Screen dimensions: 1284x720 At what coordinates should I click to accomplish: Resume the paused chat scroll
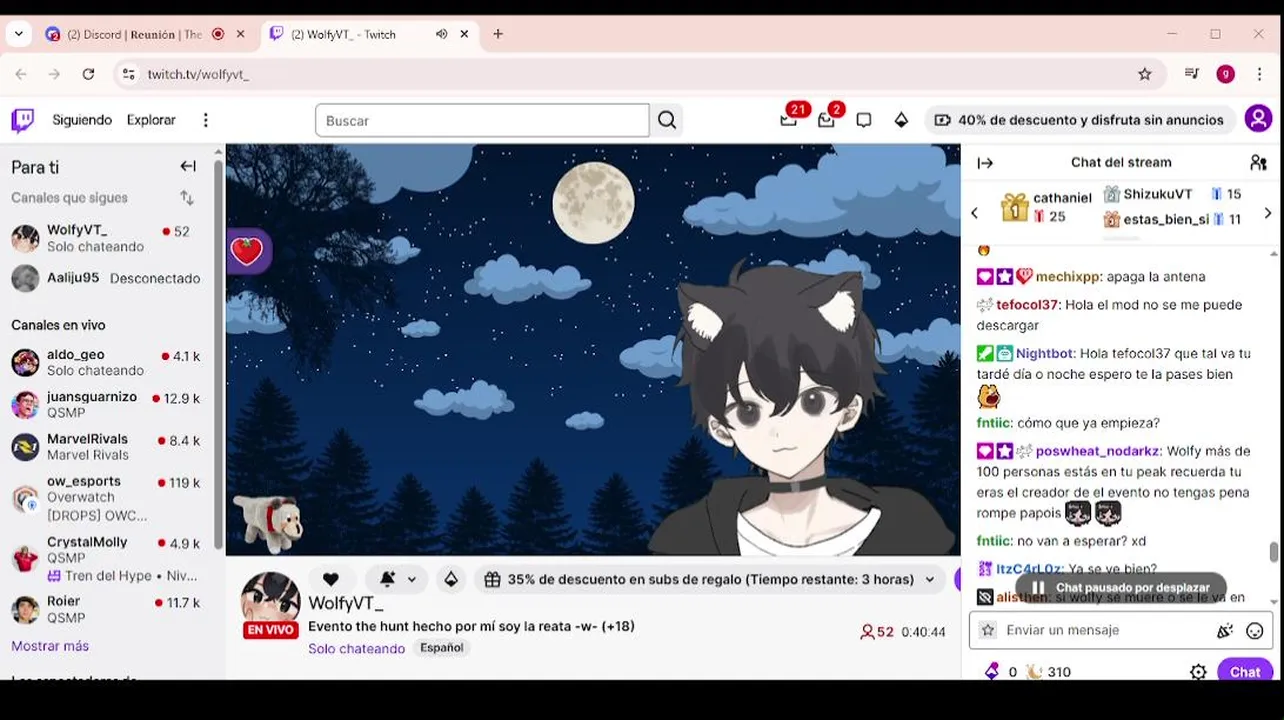[x=1121, y=588]
